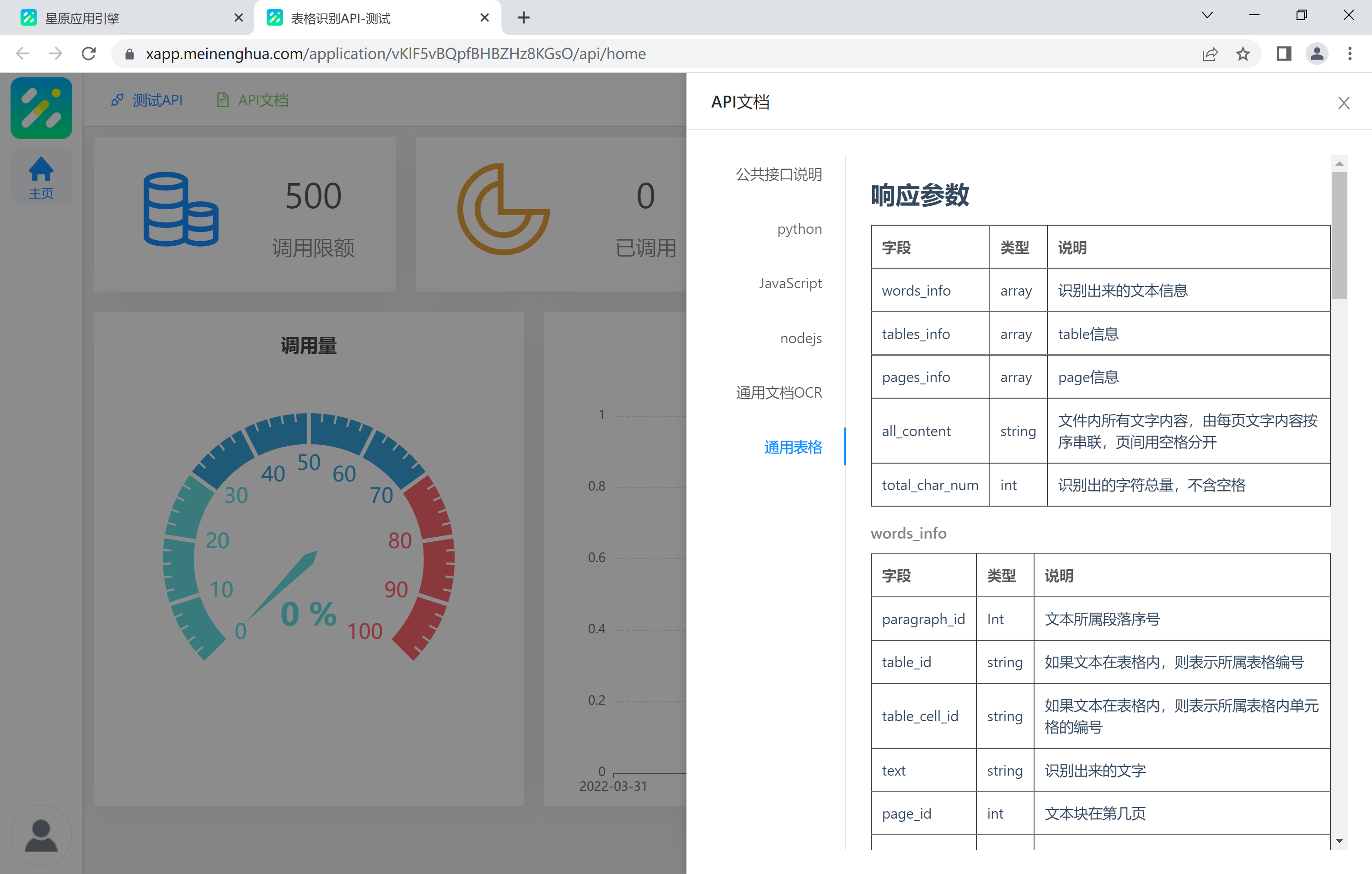Close the API文档 drawer panel
The width and height of the screenshot is (1372, 874).
1344,103
